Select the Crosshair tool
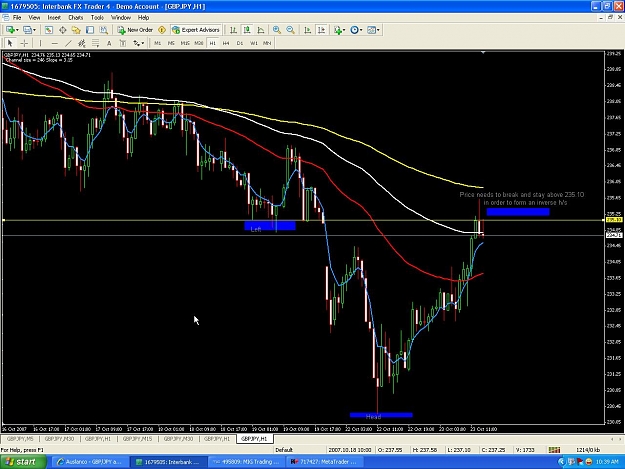 (24, 43)
